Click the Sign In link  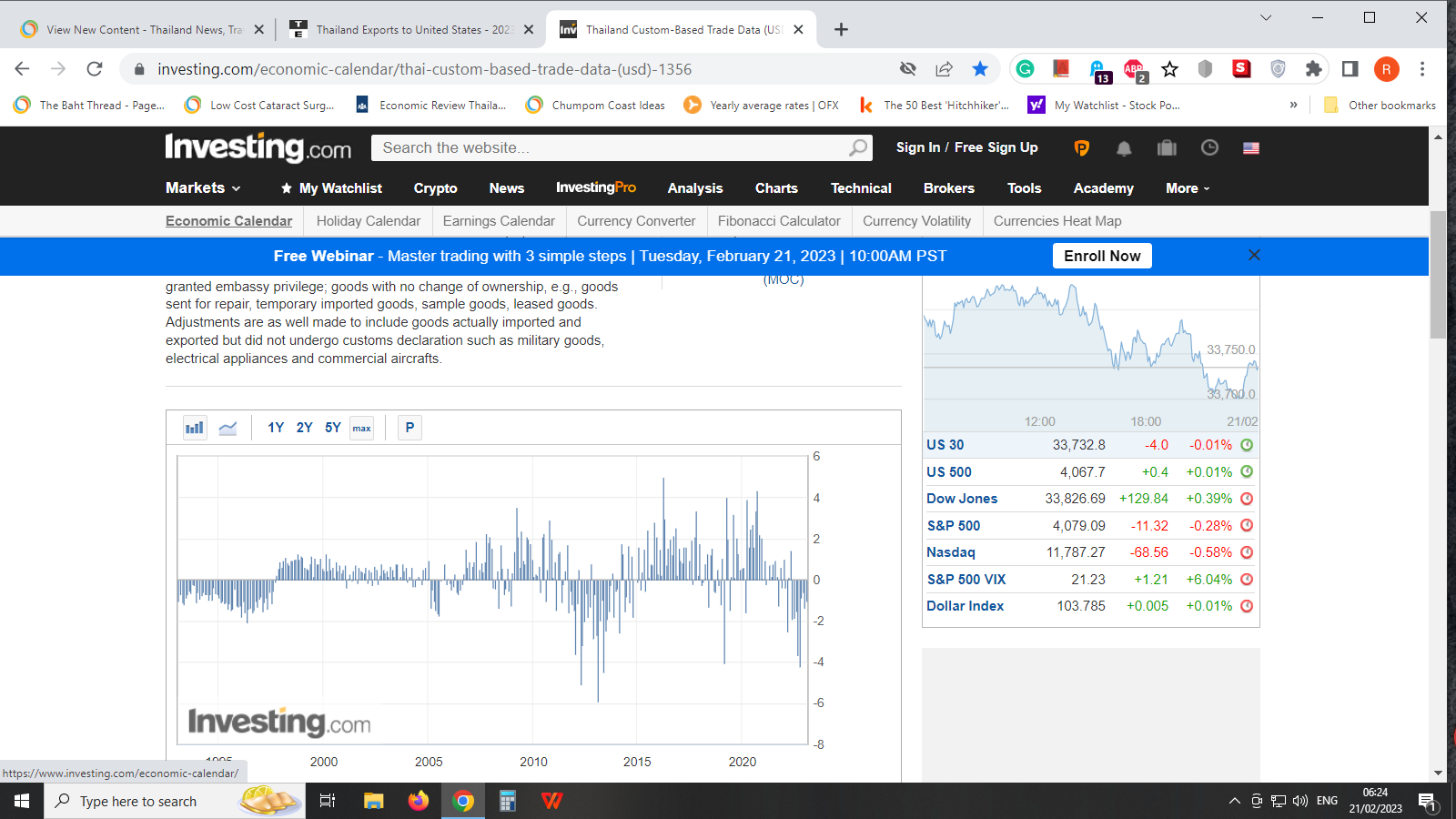tap(918, 147)
